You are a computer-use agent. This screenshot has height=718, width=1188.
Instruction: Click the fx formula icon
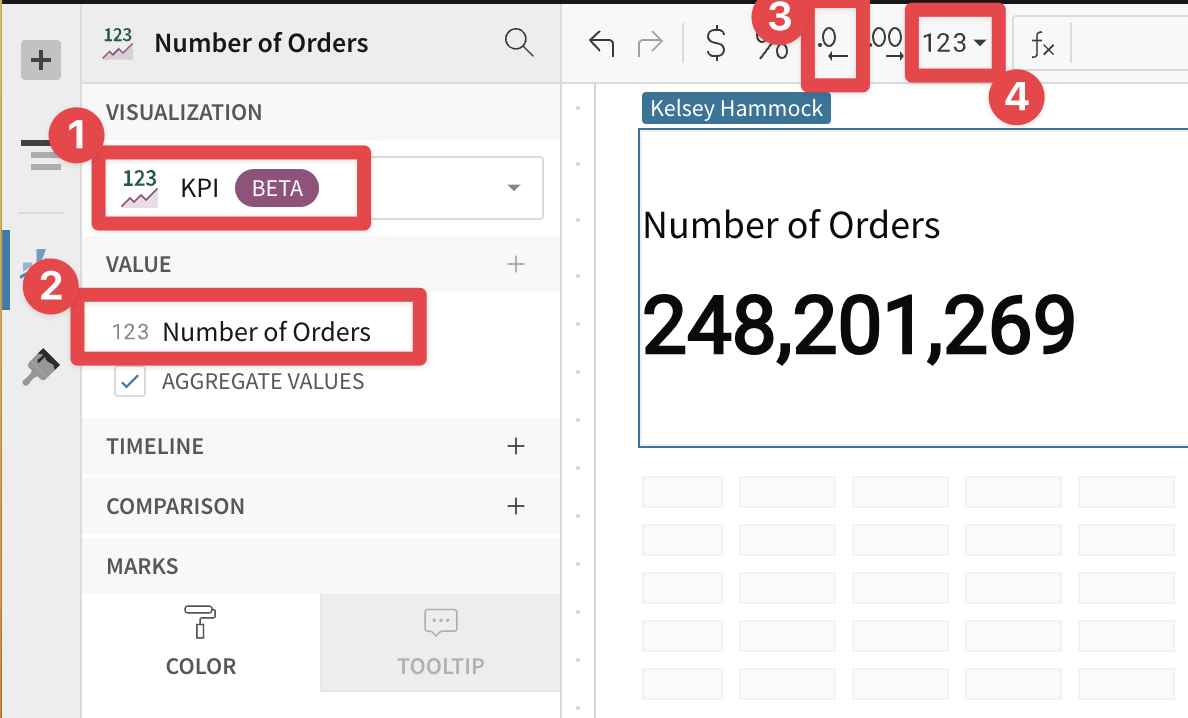pos(1043,45)
